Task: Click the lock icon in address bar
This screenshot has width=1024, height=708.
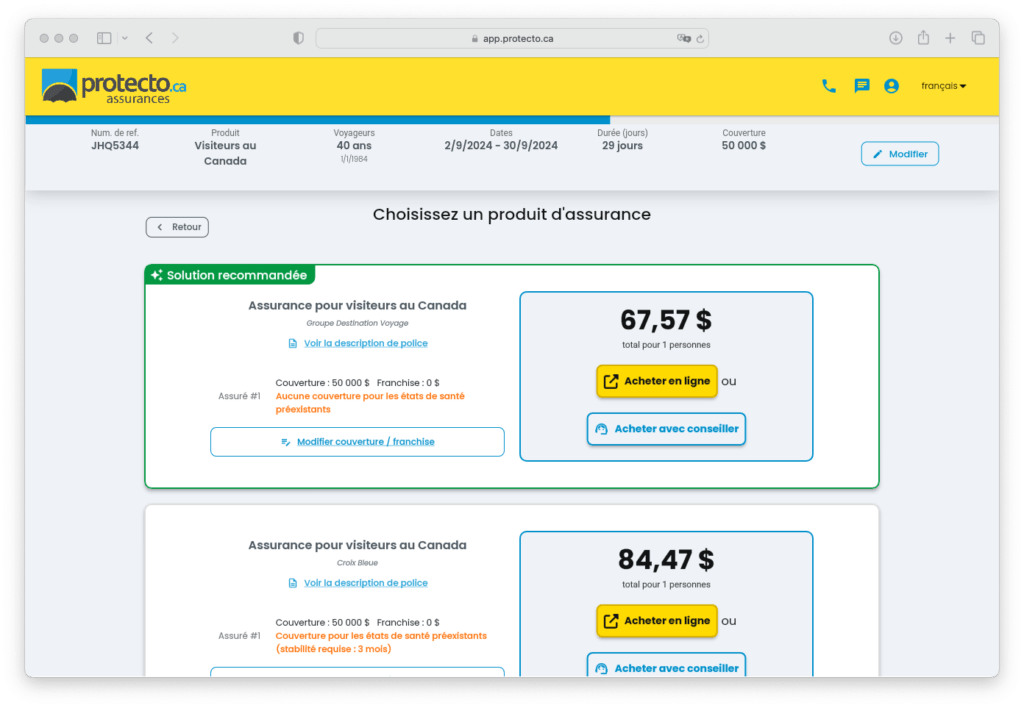Action: [475, 39]
